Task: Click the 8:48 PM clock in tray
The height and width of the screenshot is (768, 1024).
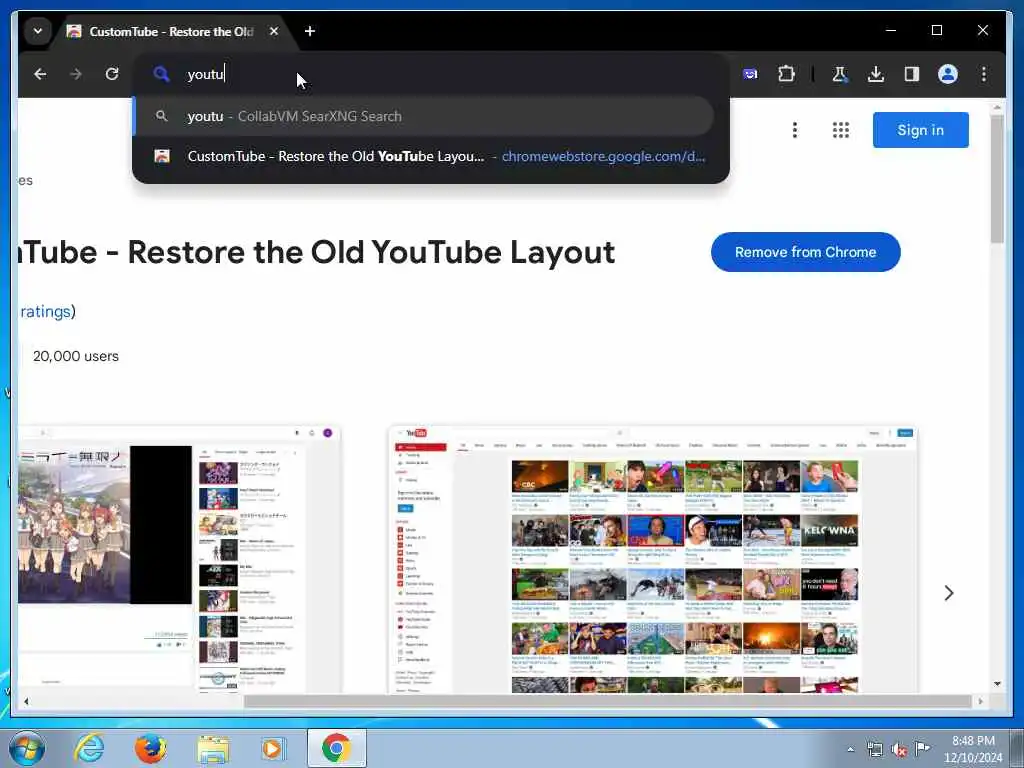Action: click(973, 741)
